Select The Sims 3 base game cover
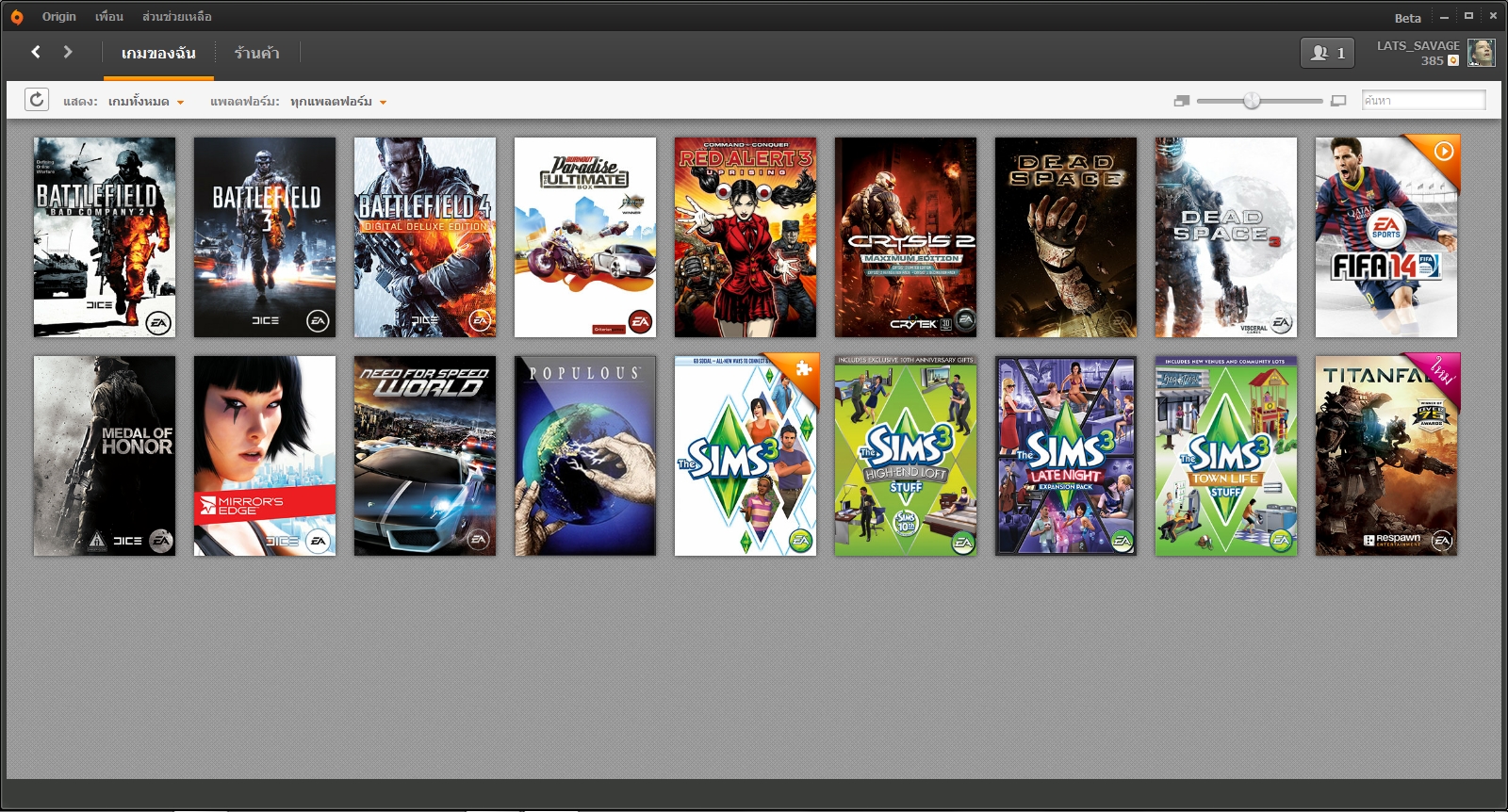Screen dimensions: 1508x812 tap(746, 456)
